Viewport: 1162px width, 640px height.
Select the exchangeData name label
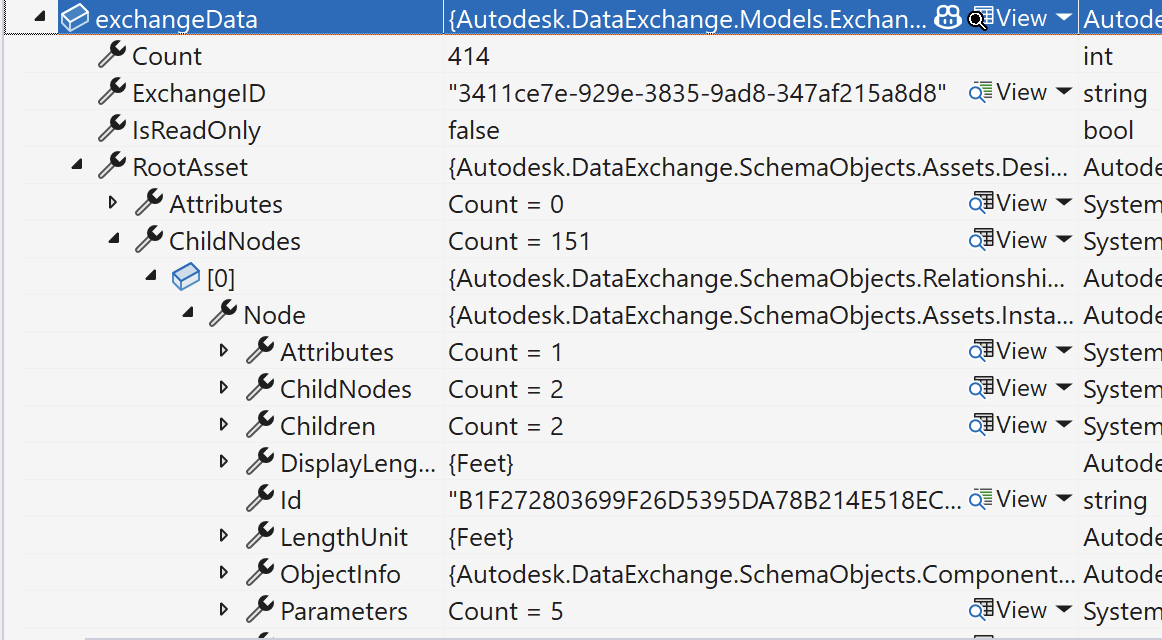[x=176, y=19]
